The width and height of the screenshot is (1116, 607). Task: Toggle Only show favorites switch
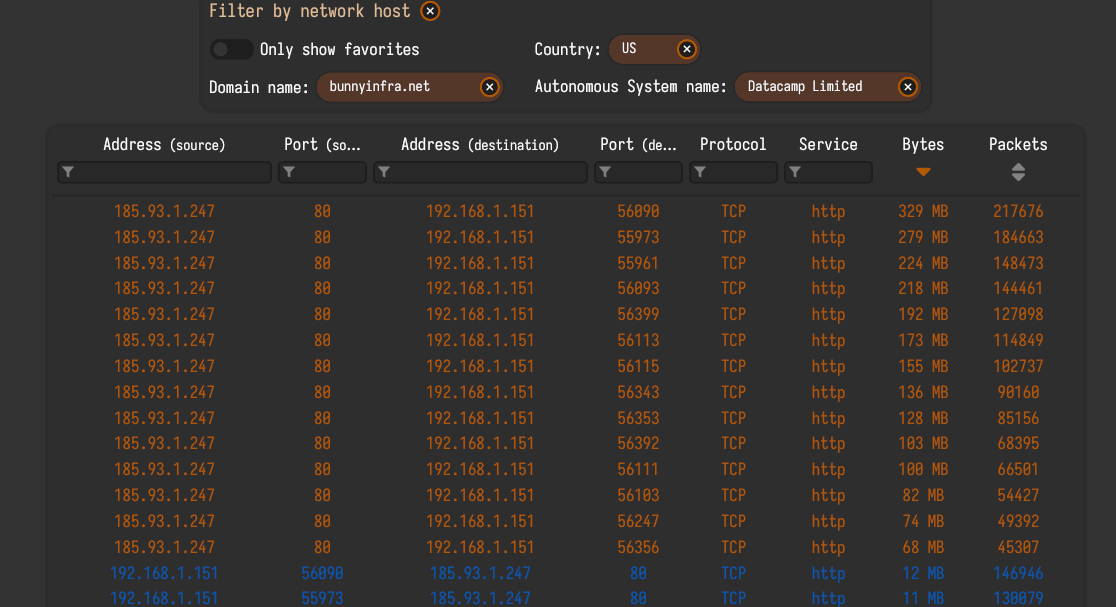coord(231,49)
